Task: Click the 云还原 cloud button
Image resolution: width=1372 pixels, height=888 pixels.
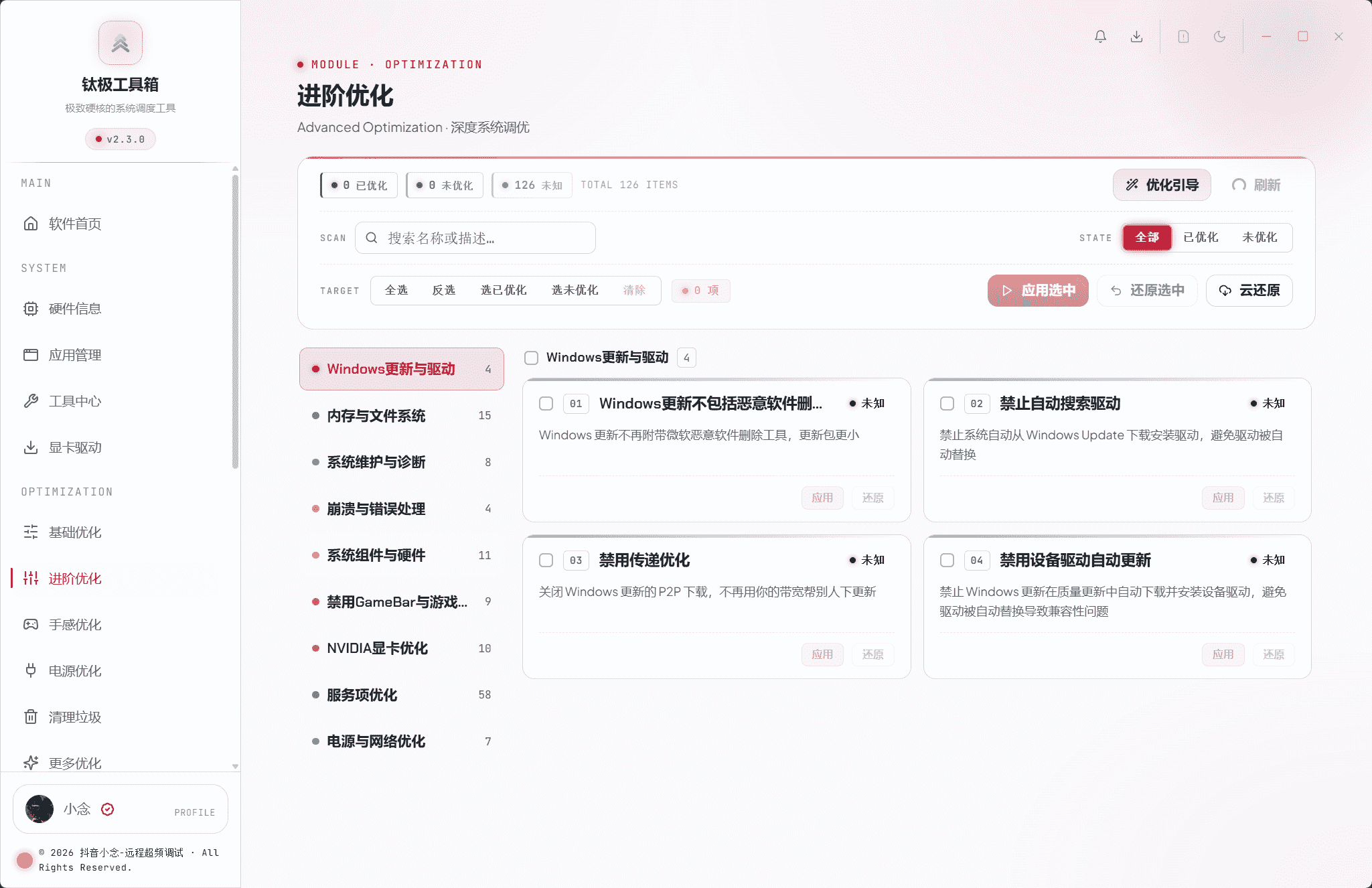Action: tap(1249, 291)
